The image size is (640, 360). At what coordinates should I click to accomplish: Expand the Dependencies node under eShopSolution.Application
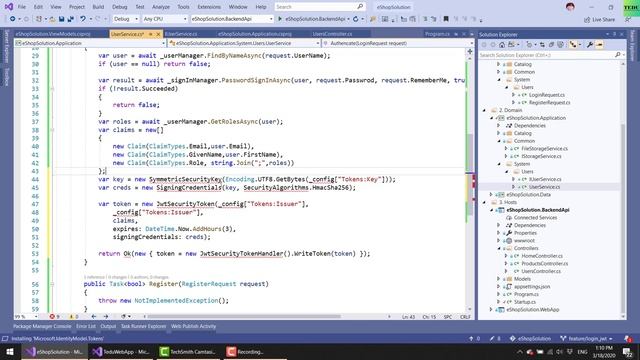click(x=499, y=126)
